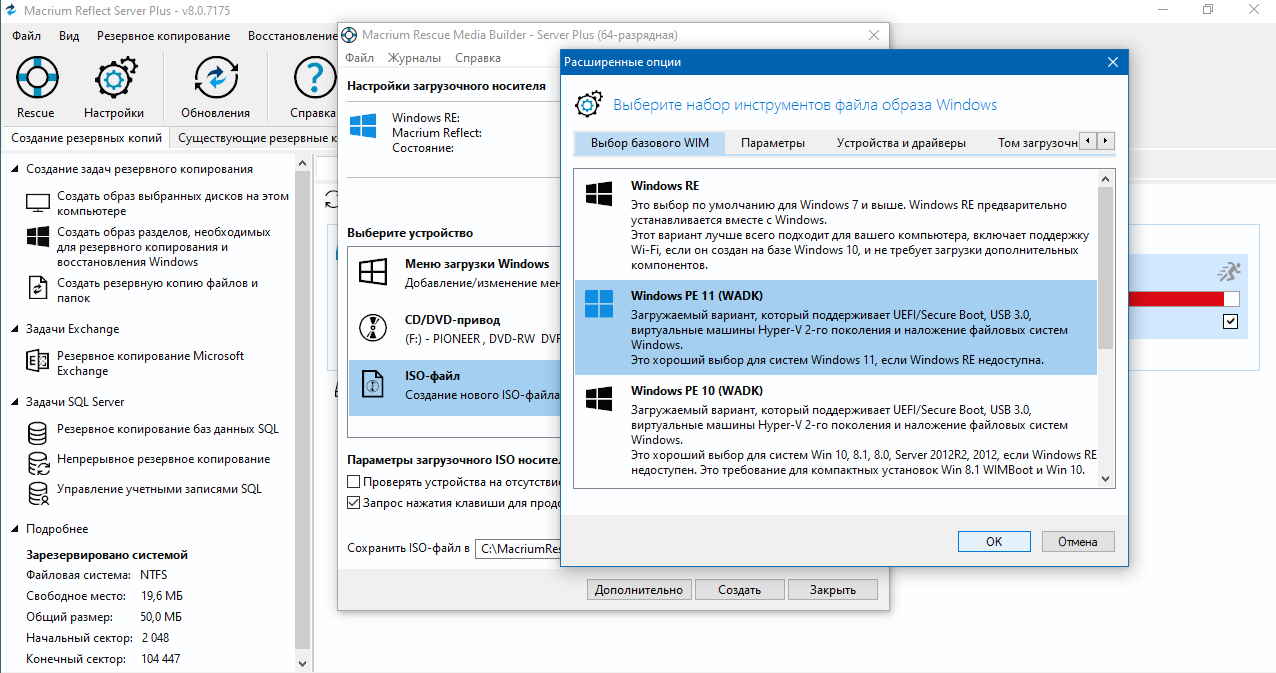The height and width of the screenshot is (673, 1276).
Task: Select Windows RE option text
Action: (x=665, y=186)
